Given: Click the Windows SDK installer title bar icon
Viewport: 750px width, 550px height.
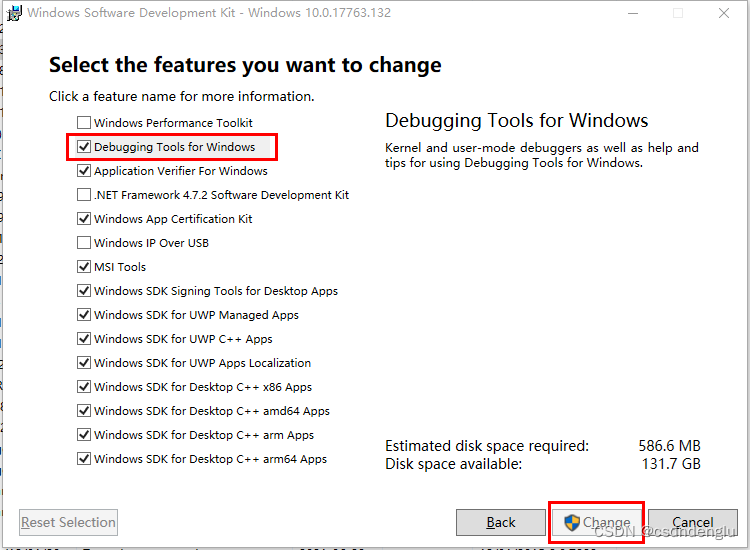Looking at the screenshot, I should 14,13.
